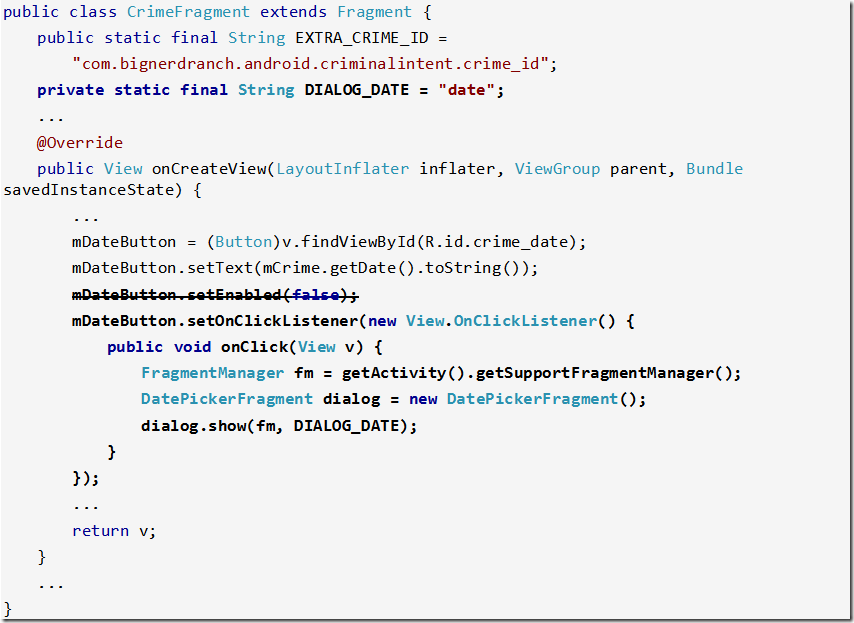Click the return v; statement

click(x=114, y=530)
